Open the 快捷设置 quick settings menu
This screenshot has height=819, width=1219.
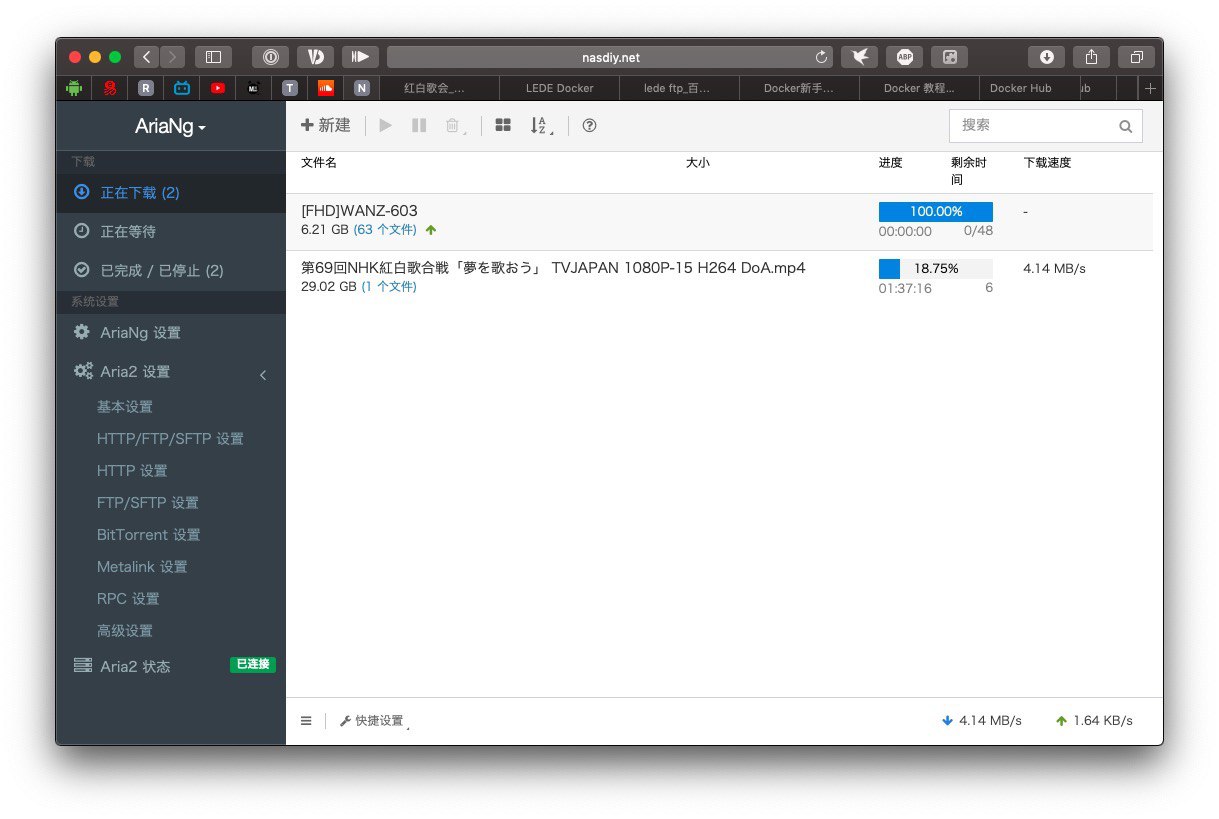point(374,721)
